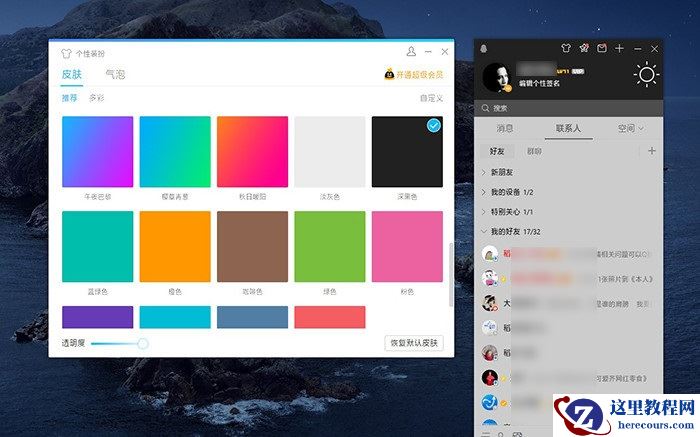Open skin settings shirt icon in QQ panel

click(x=566, y=48)
